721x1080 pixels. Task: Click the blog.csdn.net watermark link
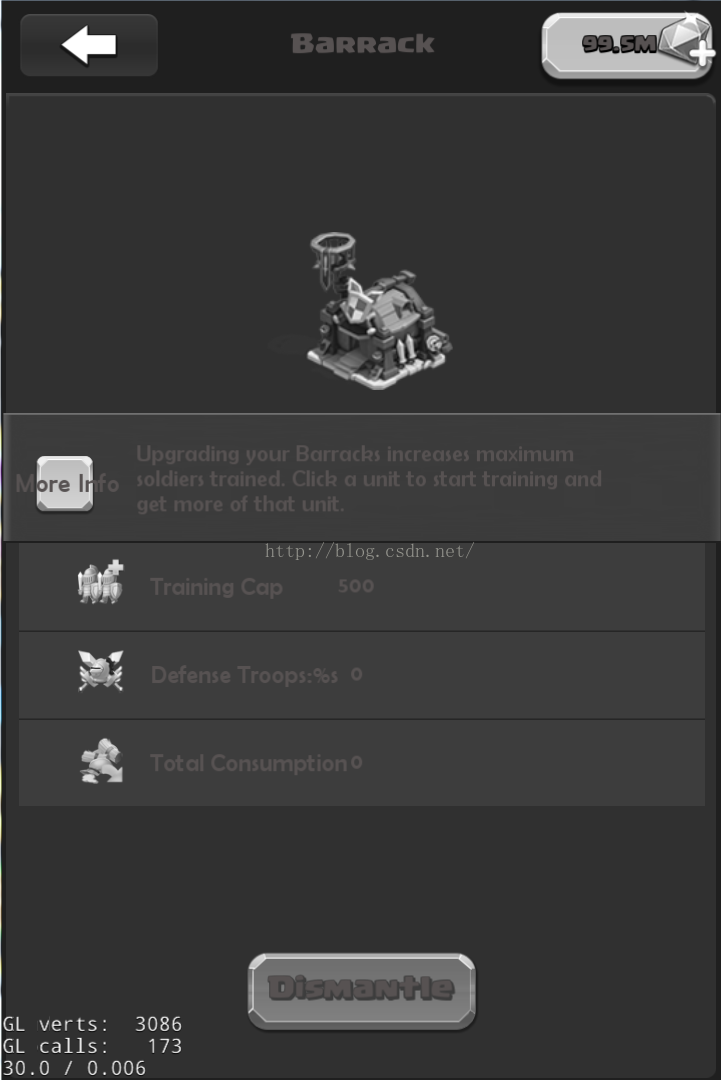click(x=369, y=551)
